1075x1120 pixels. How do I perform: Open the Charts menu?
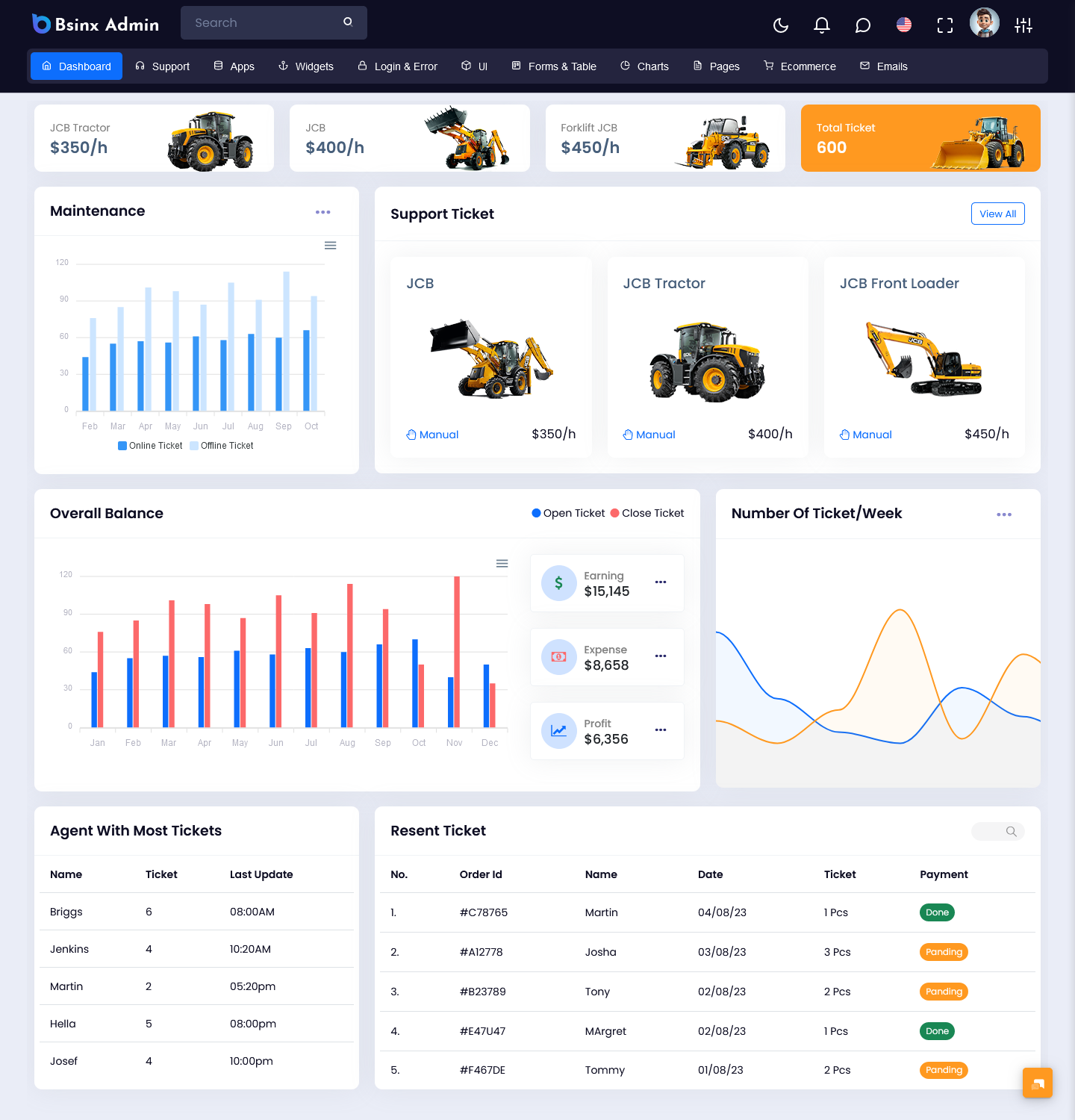[x=644, y=66]
